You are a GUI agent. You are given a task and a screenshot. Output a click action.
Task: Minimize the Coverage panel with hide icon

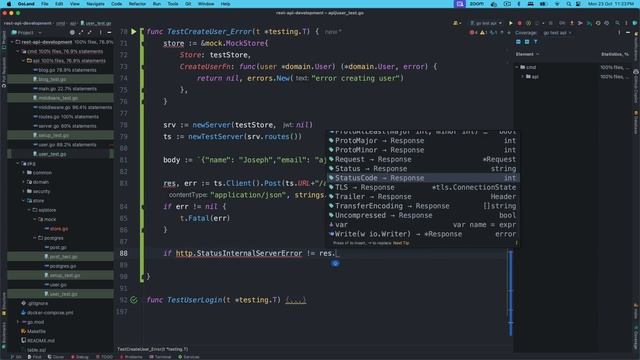pos(628,33)
